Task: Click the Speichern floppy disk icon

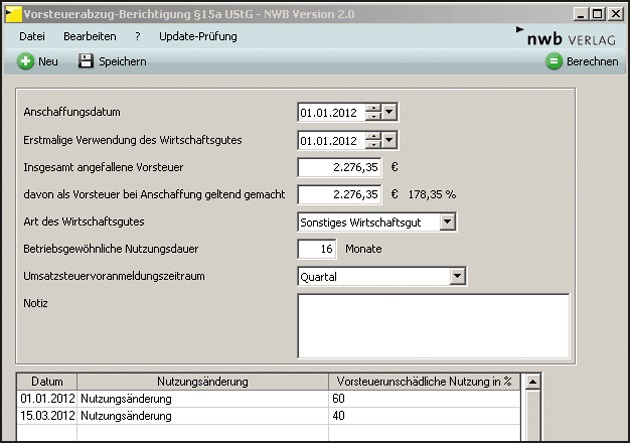Action: pyautogui.click(x=86, y=61)
